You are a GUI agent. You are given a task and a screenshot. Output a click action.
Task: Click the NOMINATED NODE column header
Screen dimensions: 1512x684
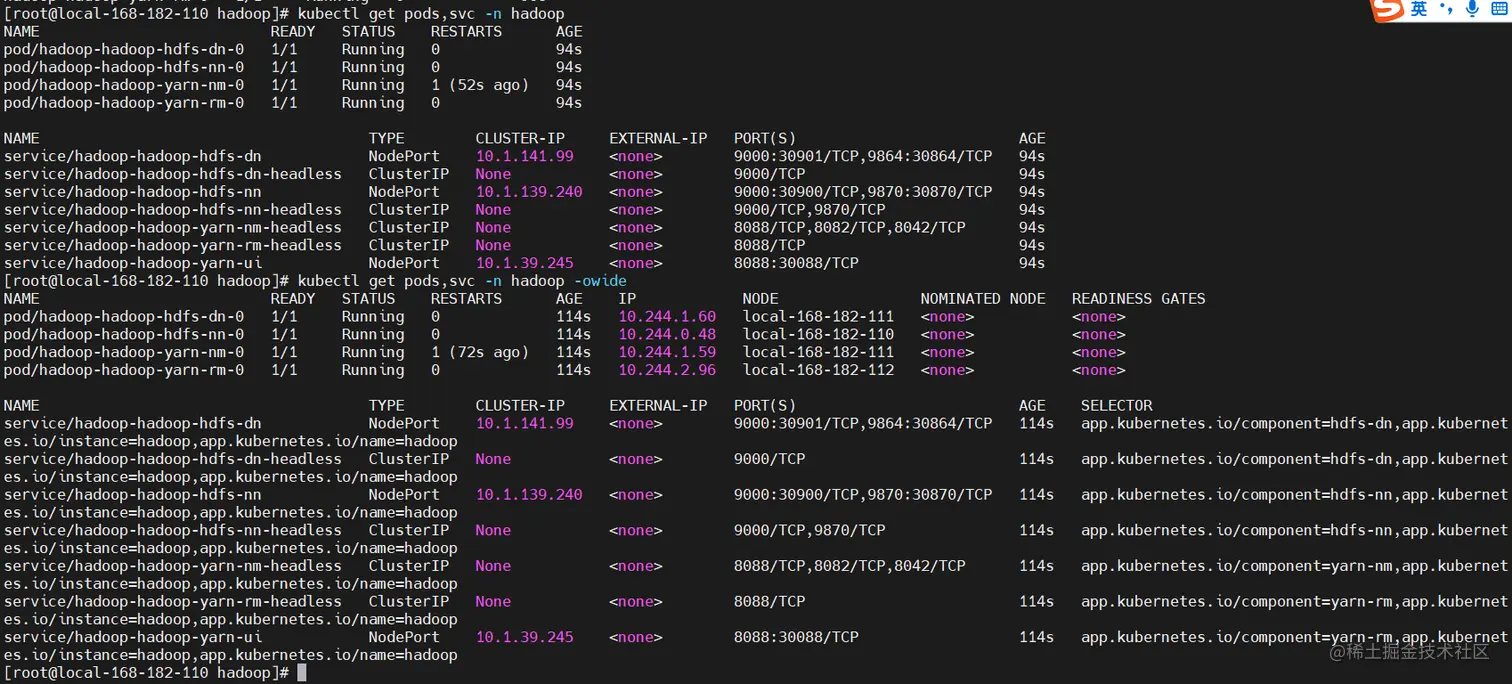click(983, 299)
